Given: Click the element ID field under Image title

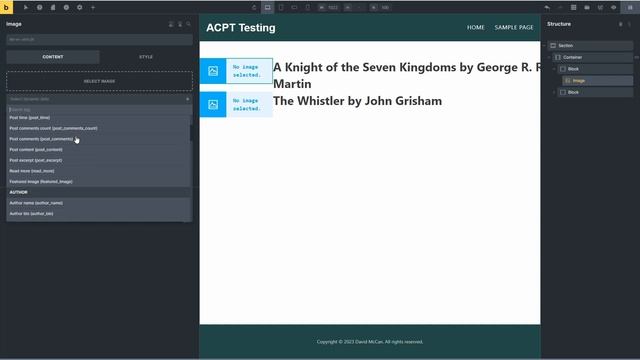Looking at the screenshot, I should point(100,40).
